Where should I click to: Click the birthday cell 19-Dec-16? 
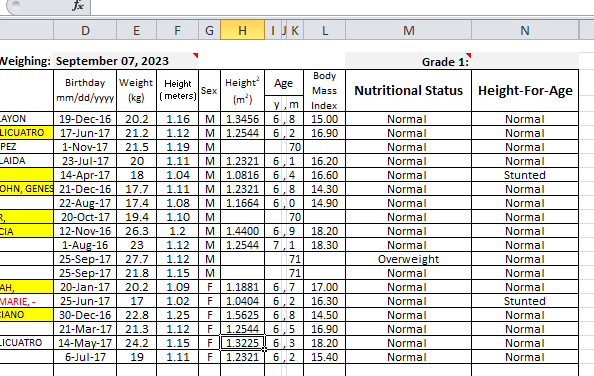(x=85, y=119)
